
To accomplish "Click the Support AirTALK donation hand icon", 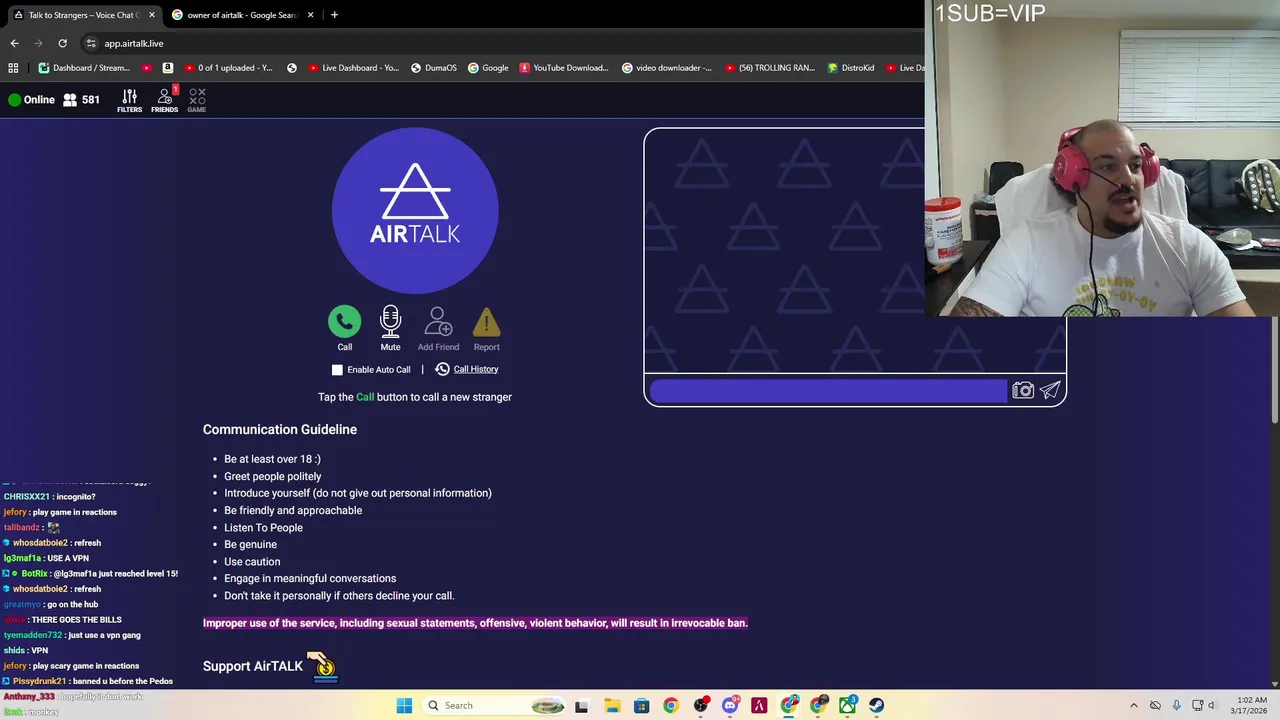I will pos(322,666).
